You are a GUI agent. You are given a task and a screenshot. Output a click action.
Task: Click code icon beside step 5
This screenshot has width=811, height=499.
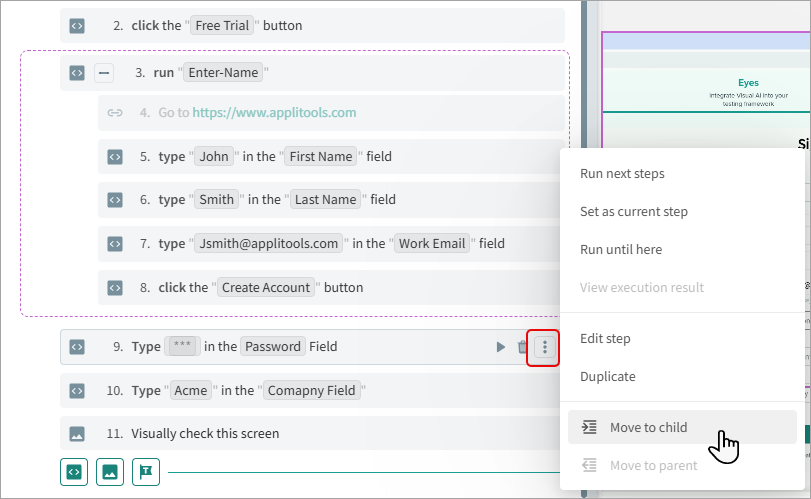tap(115, 156)
